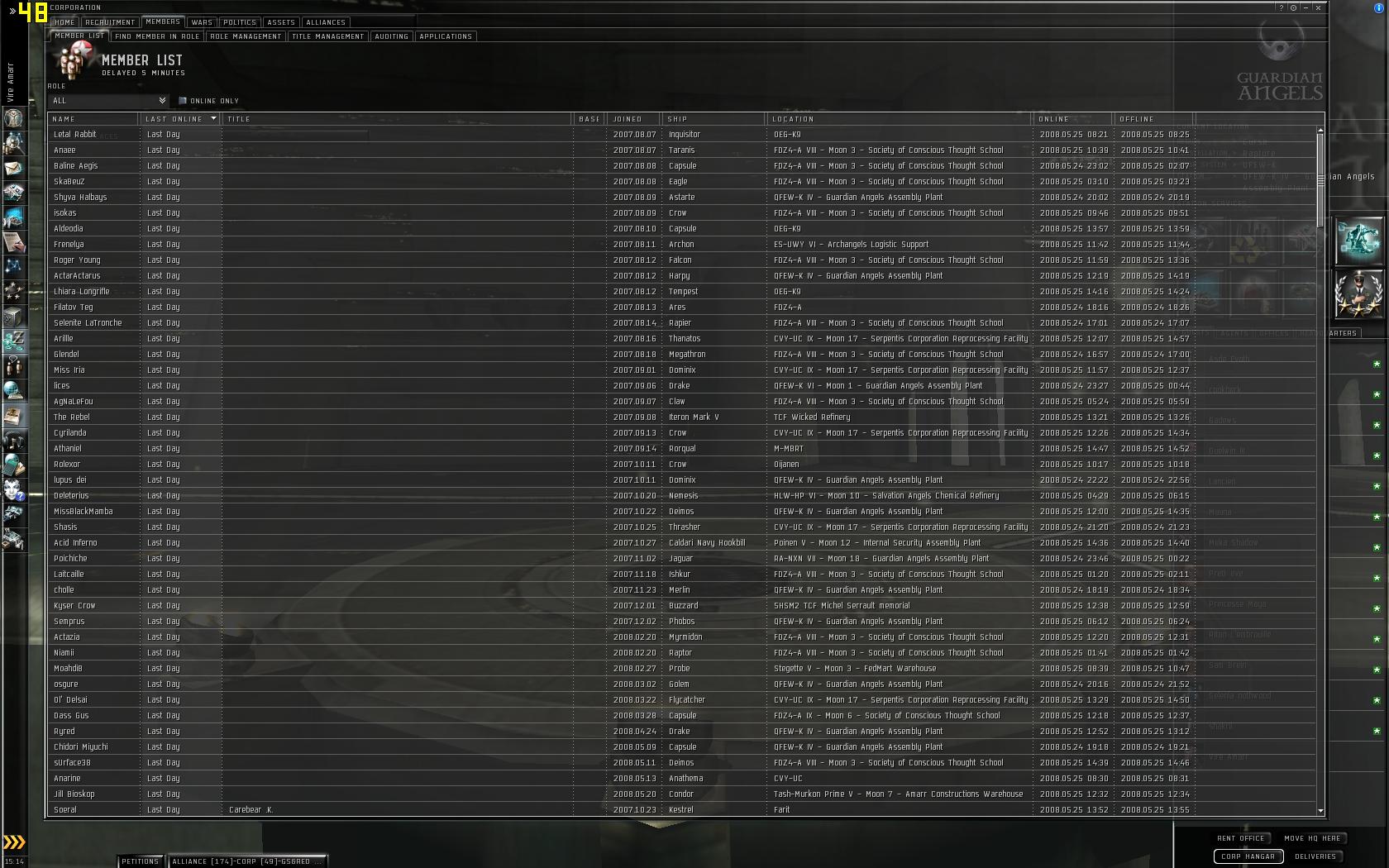
Task: Select member row Kyser Crow
Action: pos(681,605)
